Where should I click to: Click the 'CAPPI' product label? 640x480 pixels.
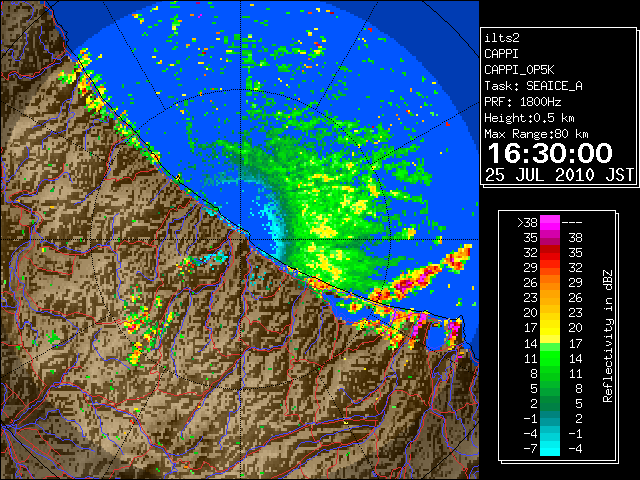pyautogui.click(x=501, y=54)
